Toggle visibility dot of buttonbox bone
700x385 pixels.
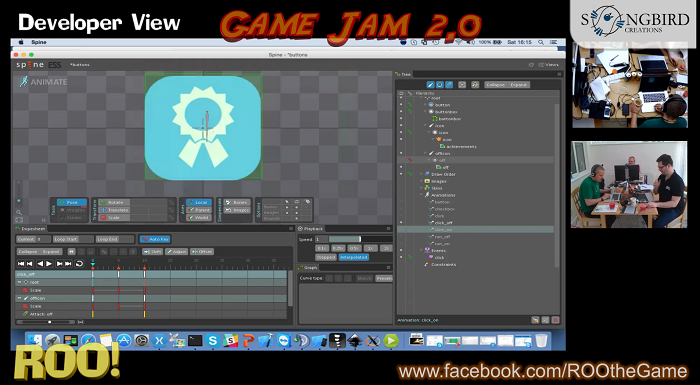401,112
